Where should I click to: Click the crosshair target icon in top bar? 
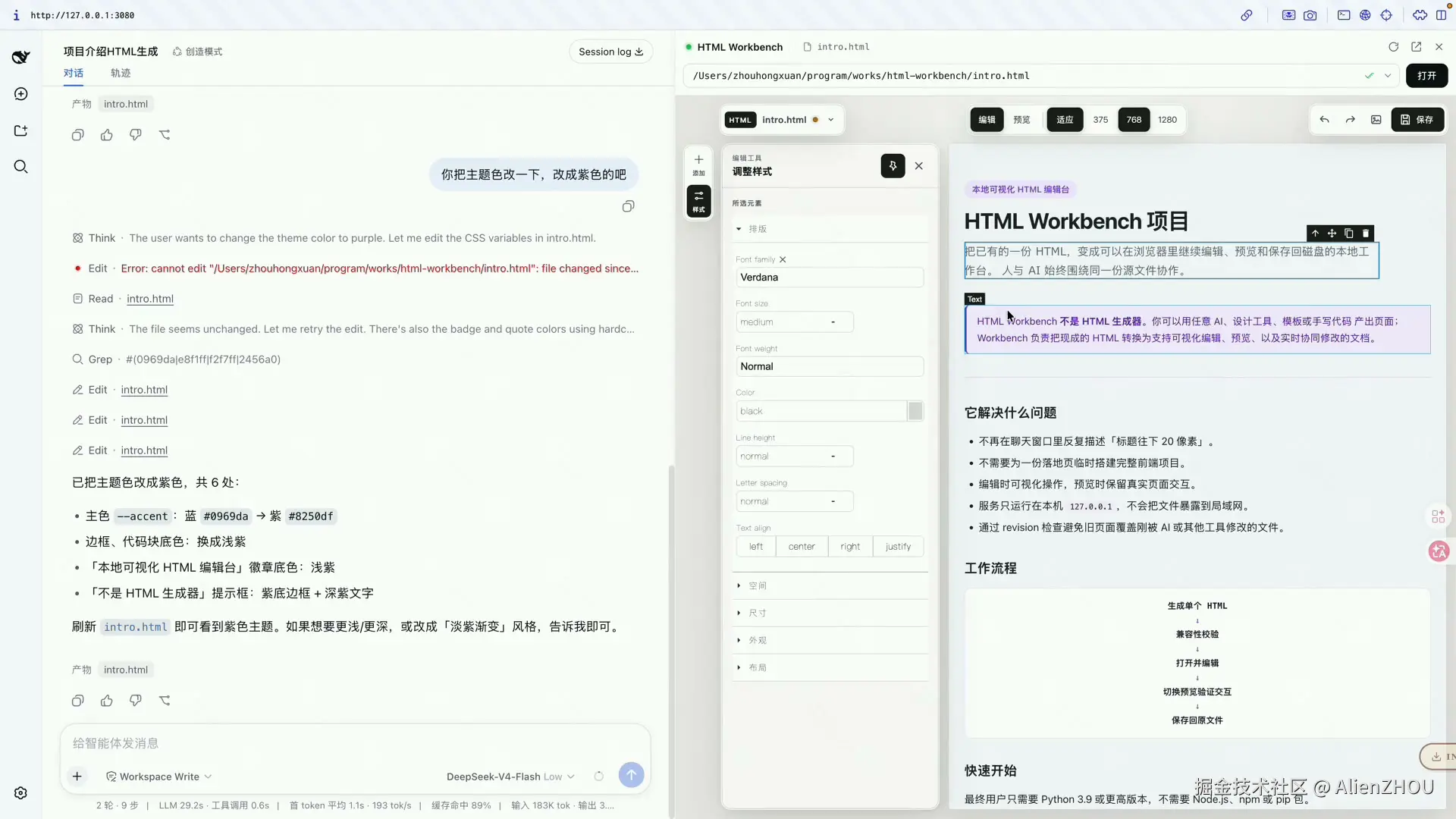[1386, 15]
